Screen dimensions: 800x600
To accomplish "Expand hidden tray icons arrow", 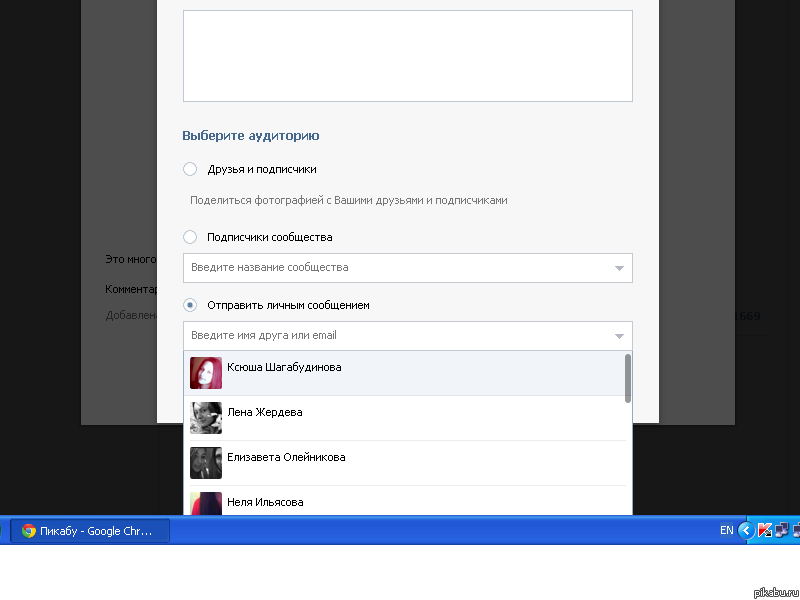I will [x=746, y=531].
